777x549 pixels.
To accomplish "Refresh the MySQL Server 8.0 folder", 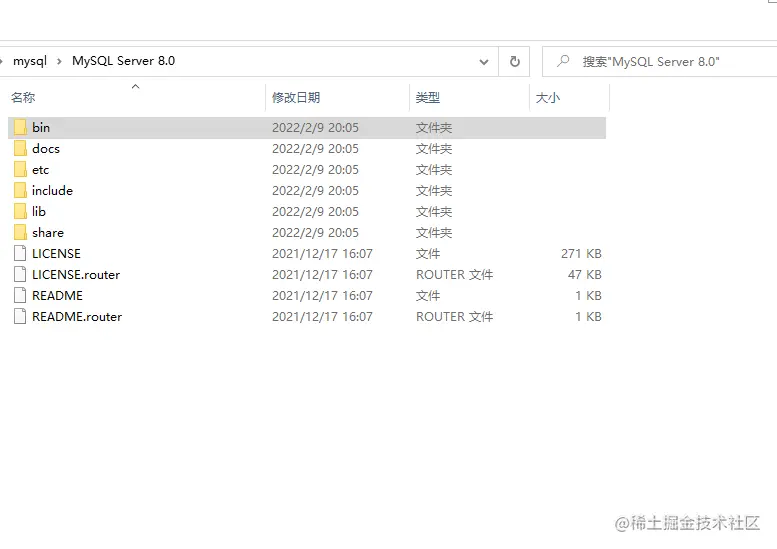I will (x=514, y=61).
